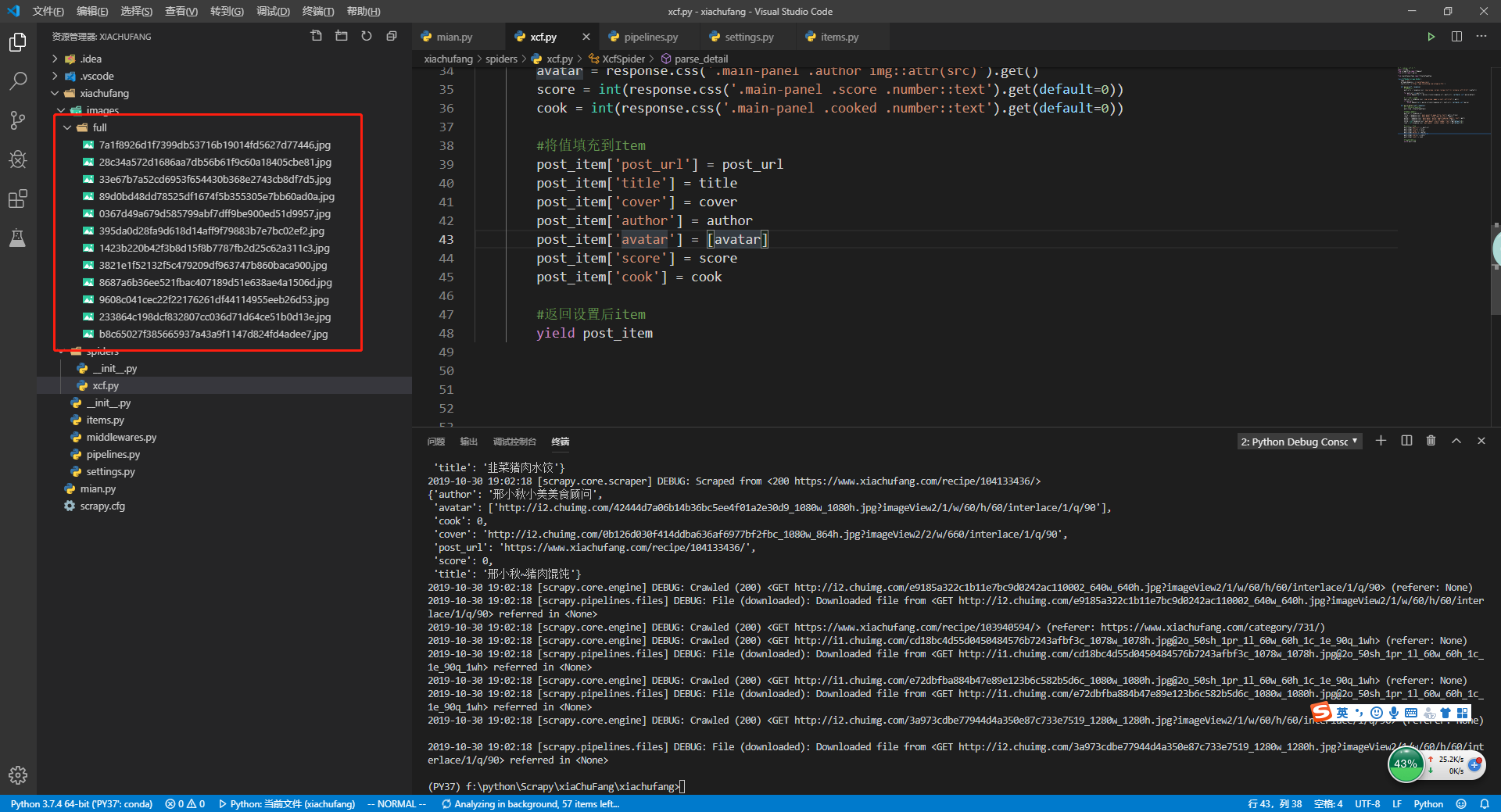Open the Debug view in activity bar
The width and height of the screenshot is (1501, 812).
(17, 159)
